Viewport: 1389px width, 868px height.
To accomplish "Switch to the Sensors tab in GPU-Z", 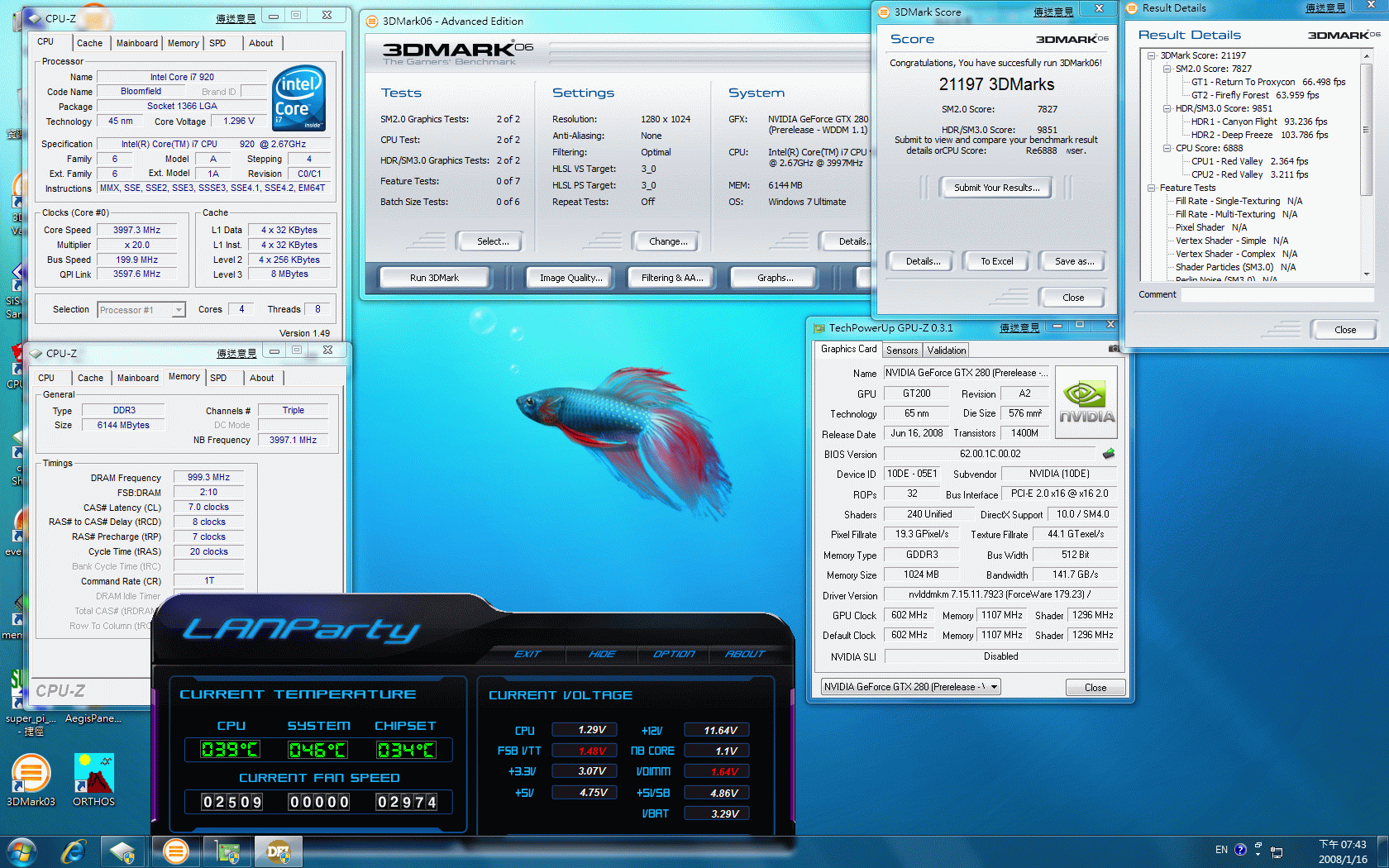I will (902, 351).
